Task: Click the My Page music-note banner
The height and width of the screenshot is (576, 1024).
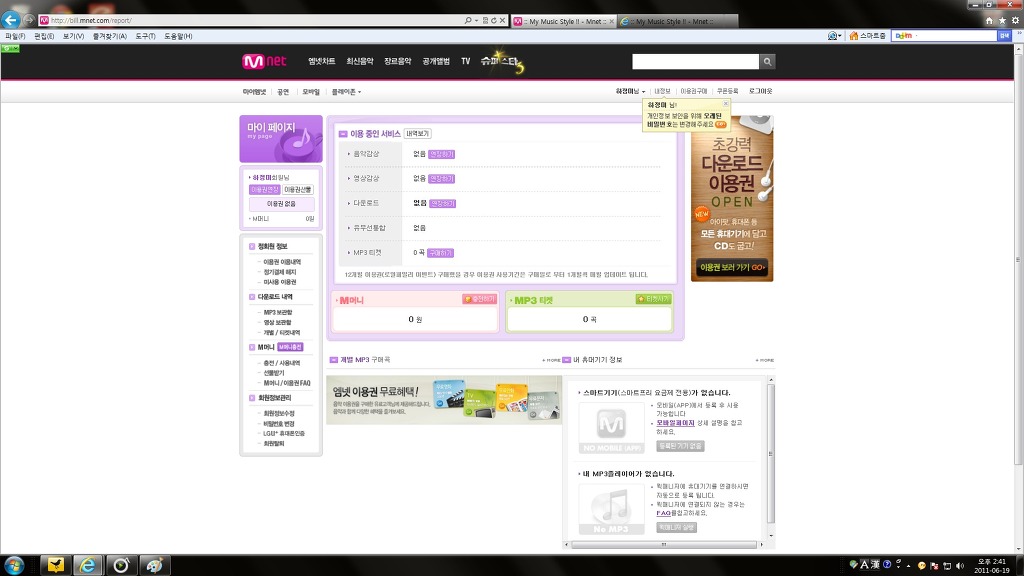Action: pyautogui.click(x=281, y=138)
